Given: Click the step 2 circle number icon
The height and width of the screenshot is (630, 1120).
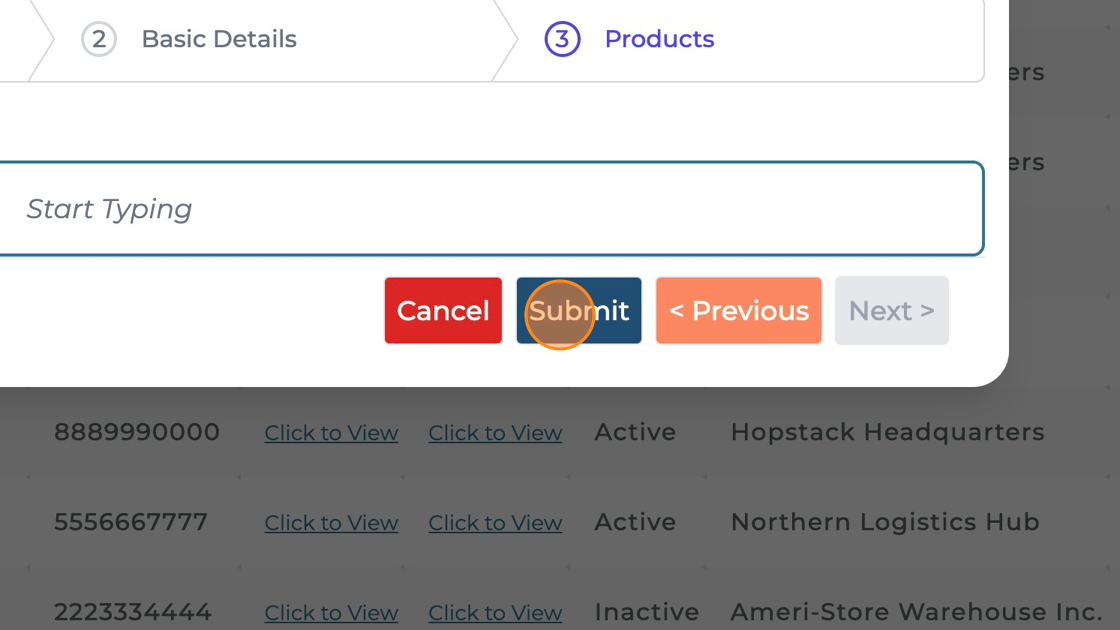Looking at the screenshot, I should (99, 39).
